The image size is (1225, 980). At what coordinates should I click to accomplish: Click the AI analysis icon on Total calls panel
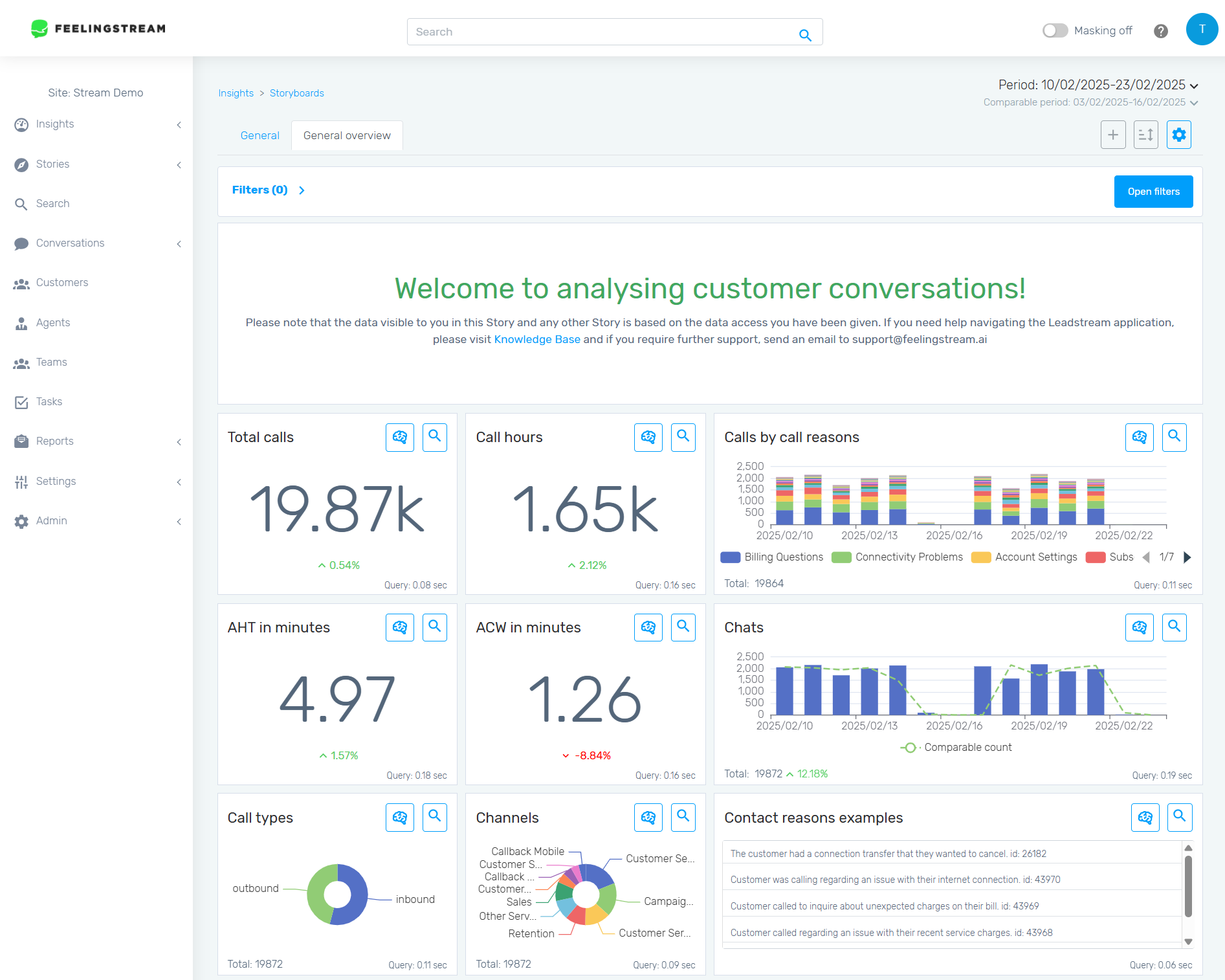click(x=399, y=437)
